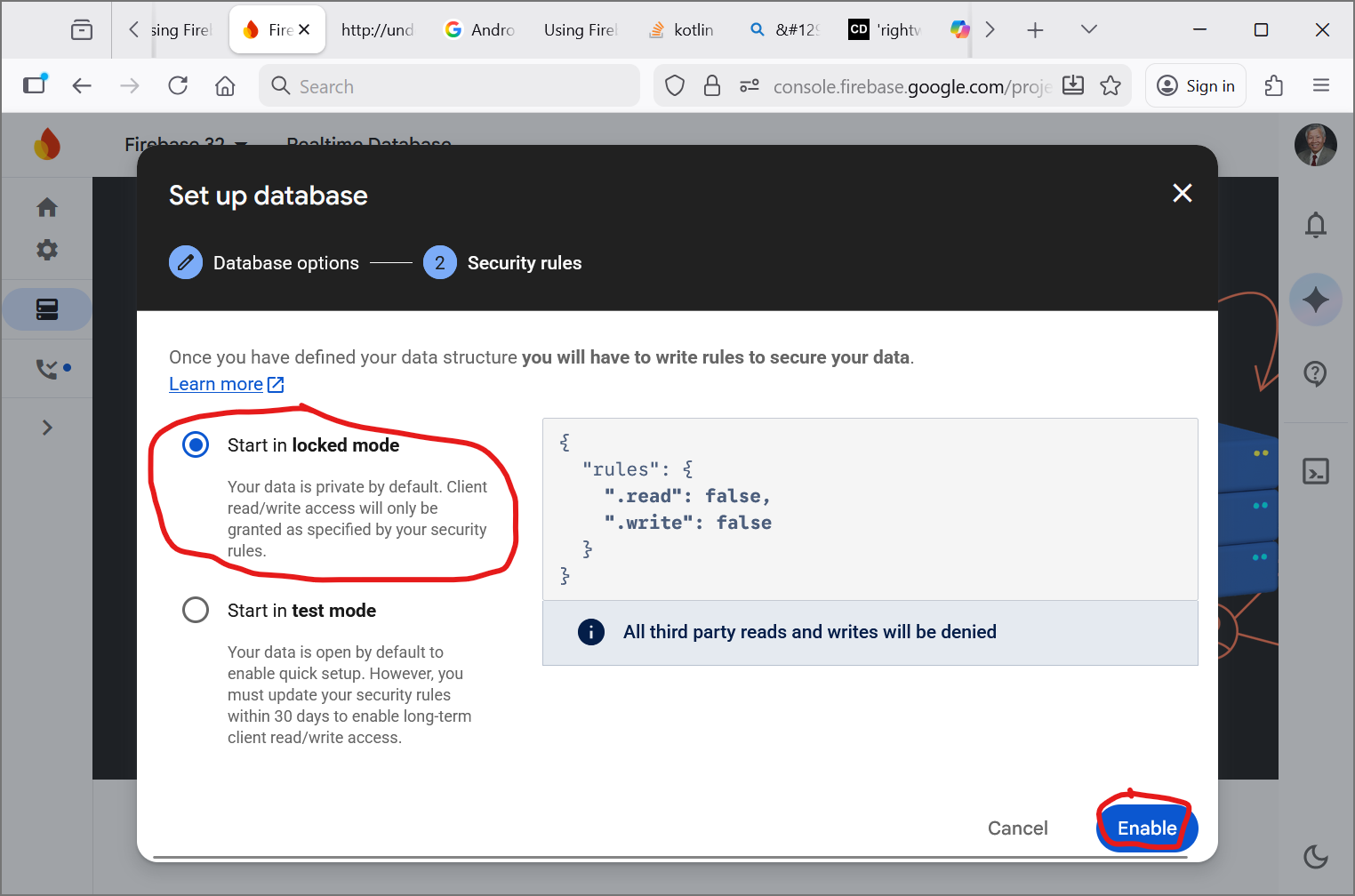1355x896 pixels.
Task: Click the Enable button
Action: tap(1146, 828)
